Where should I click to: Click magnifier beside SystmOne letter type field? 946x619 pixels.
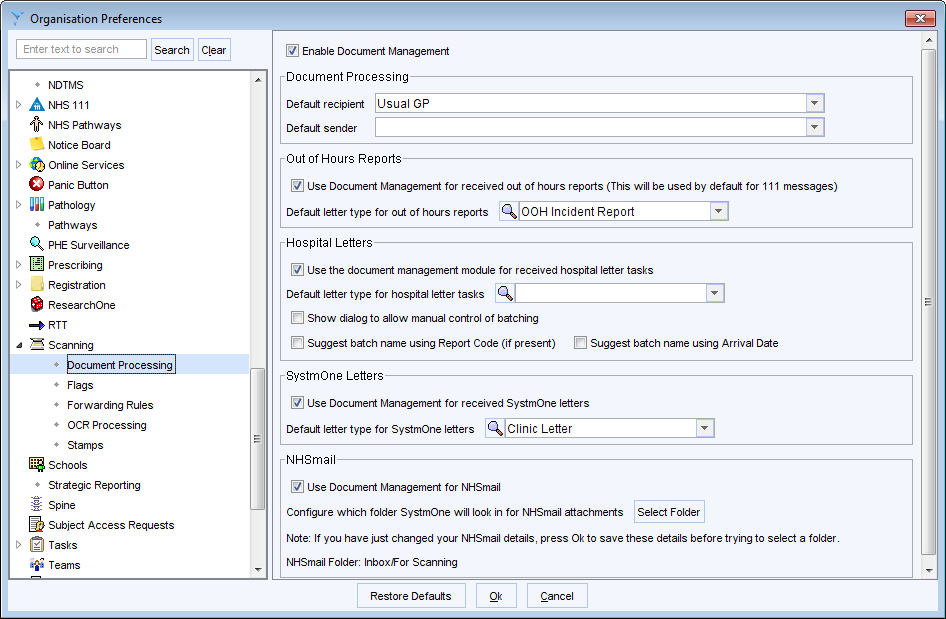point(493,428)
